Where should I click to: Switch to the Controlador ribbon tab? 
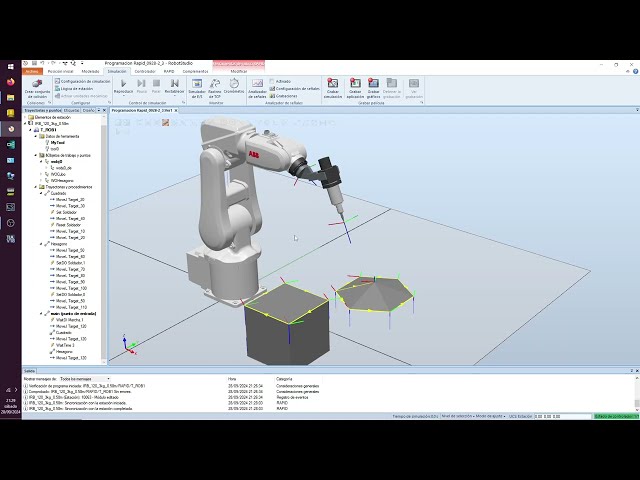[145, 71]
